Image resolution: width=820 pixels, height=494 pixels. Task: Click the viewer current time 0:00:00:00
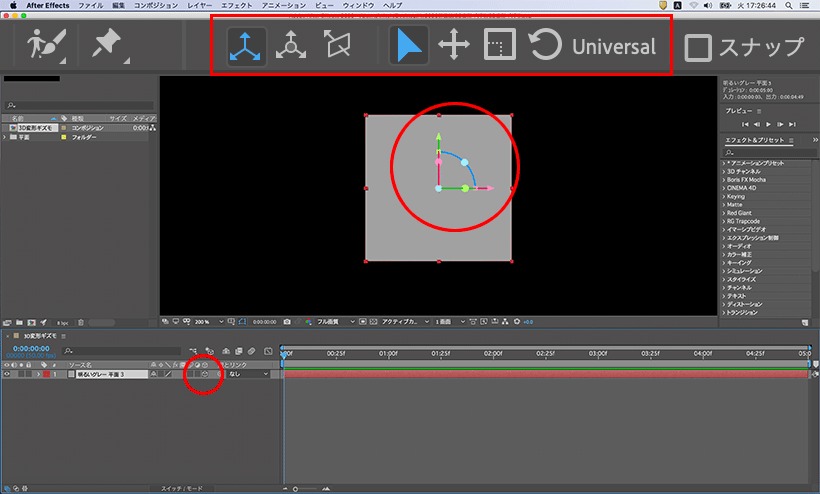(265, 322)
